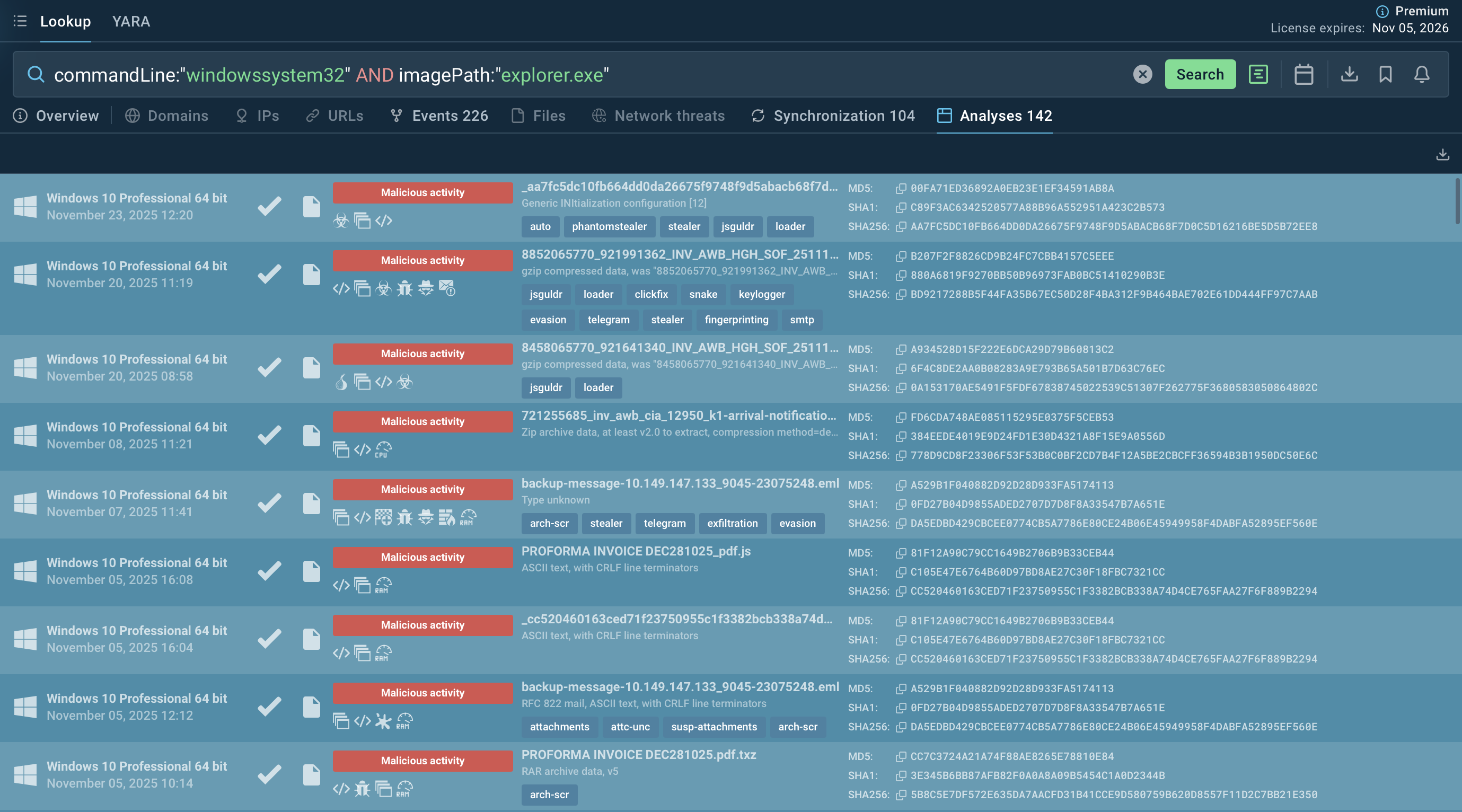Click the query builder list icon
The image size is (1462, 812).
[x=1258, y=74]
